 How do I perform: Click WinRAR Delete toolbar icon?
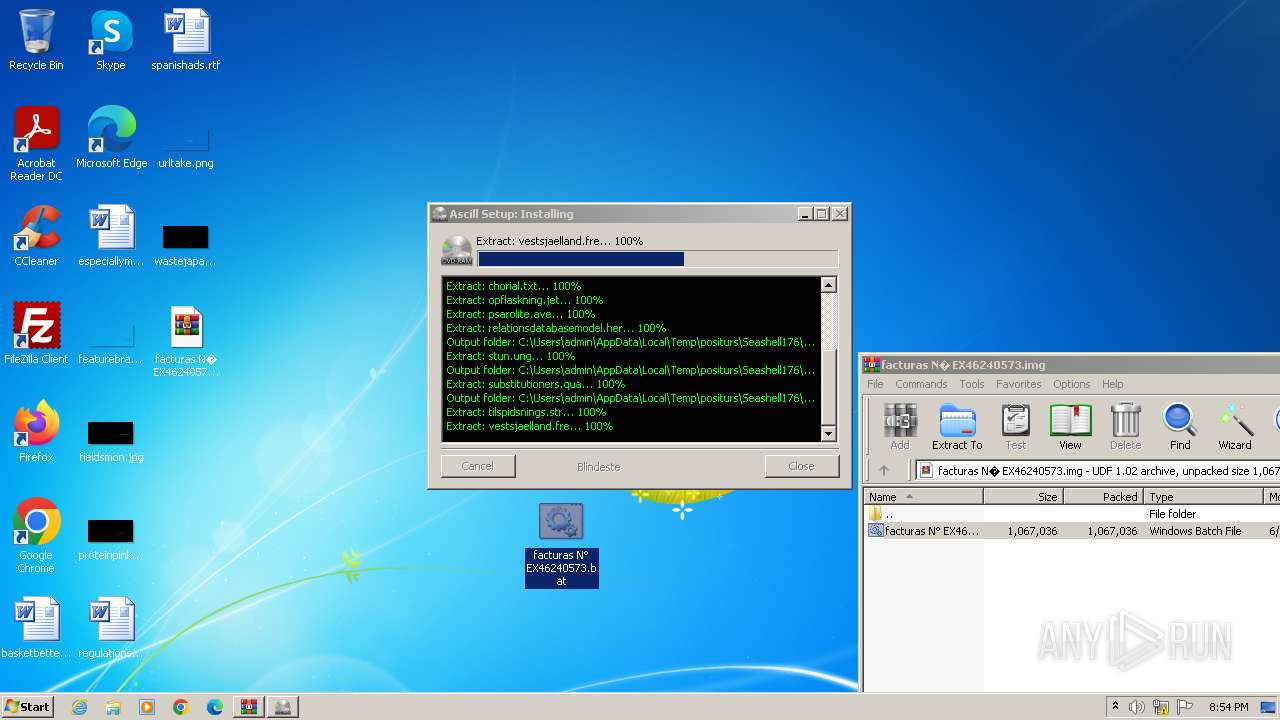click(x=1125, y=426)
